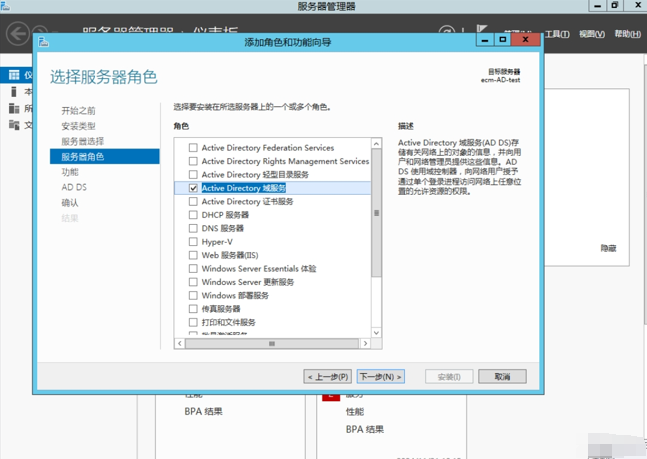Viewport: 647px width, 459px height.
Task: Tick the Hyper-V role checkbox
Action: tap(193, 241)
